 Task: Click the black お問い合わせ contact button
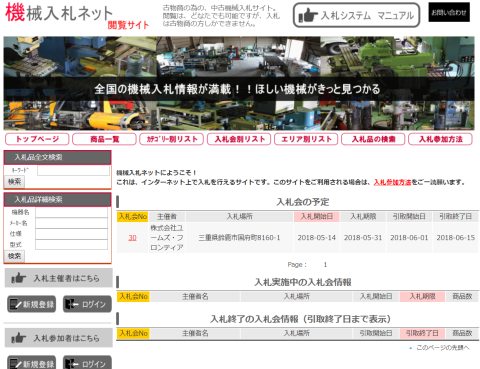point(449,12)
